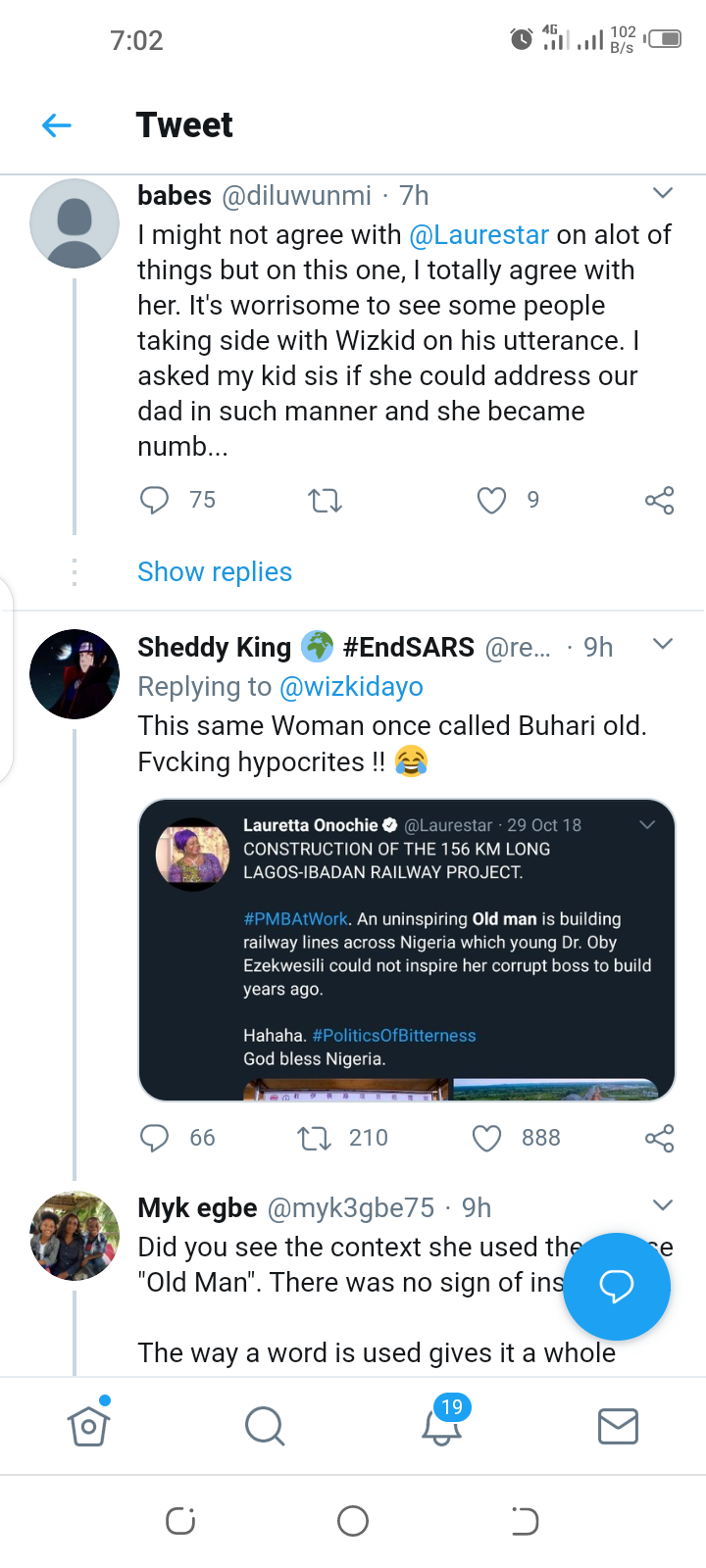Open the Search tab
Viewport: 706px width, 1568px height.
click(265, 1426)
